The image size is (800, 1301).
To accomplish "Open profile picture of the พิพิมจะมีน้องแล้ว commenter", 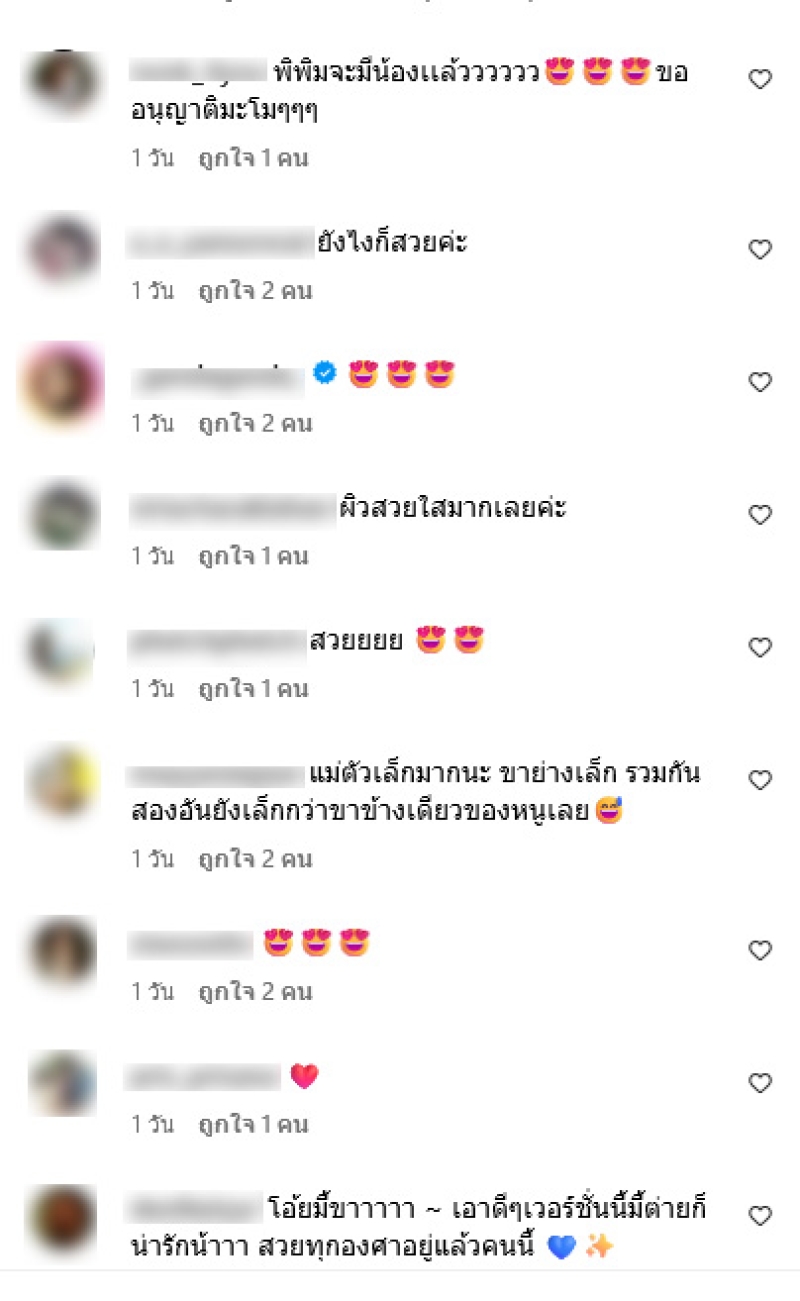I will [x=62, y=84].
